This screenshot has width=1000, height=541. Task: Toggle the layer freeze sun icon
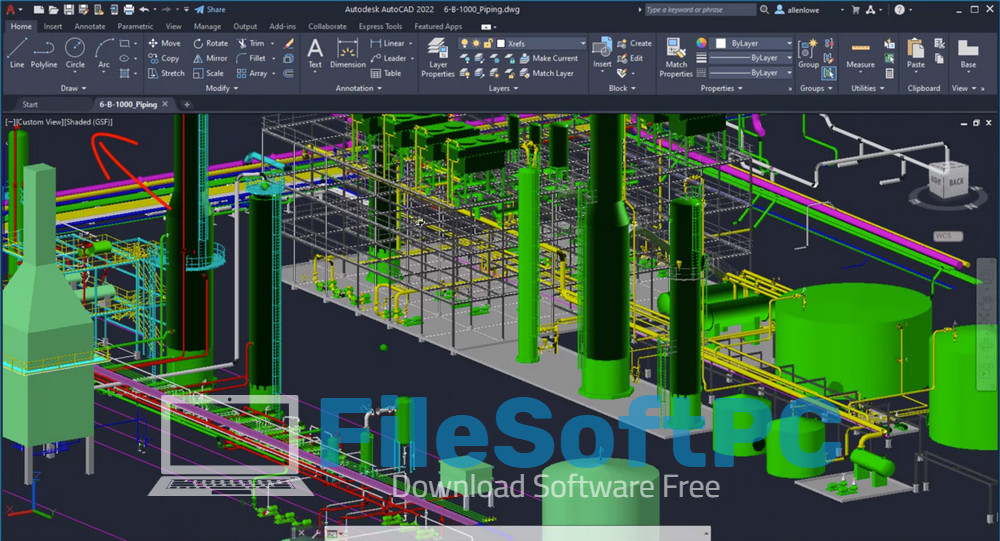(x=476, y=43)
